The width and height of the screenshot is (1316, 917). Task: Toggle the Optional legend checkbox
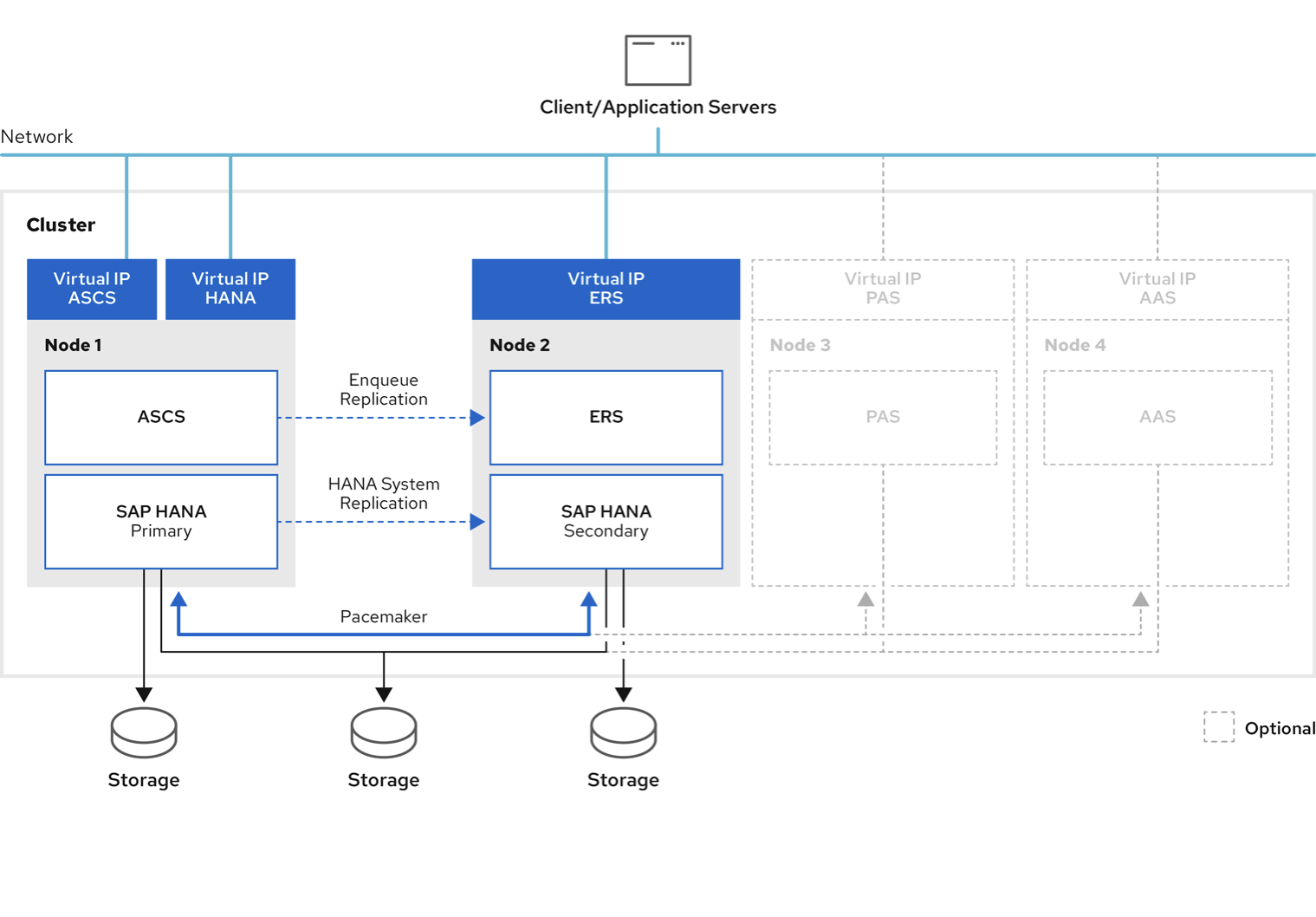(1218, 728)
